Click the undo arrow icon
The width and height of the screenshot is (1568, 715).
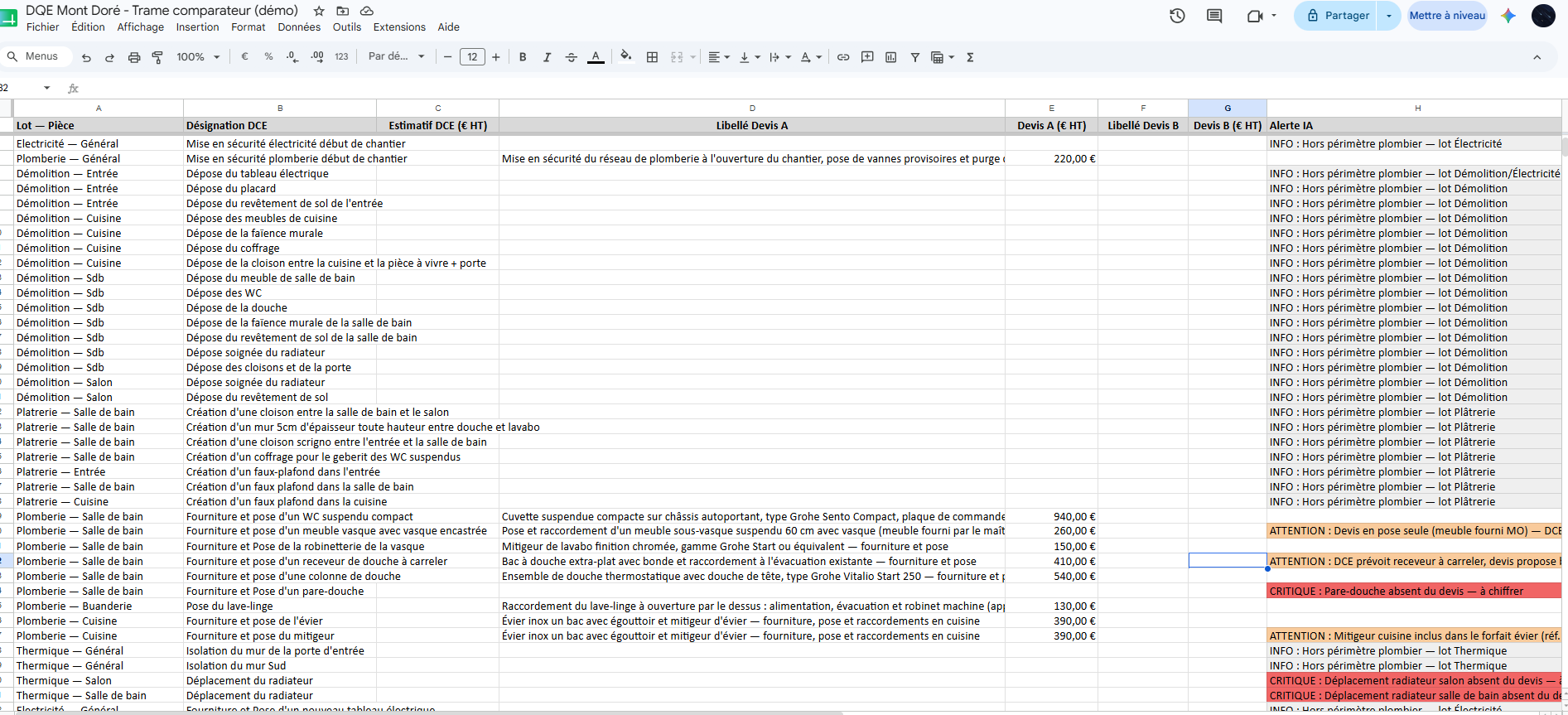click(x=86, y=57)
